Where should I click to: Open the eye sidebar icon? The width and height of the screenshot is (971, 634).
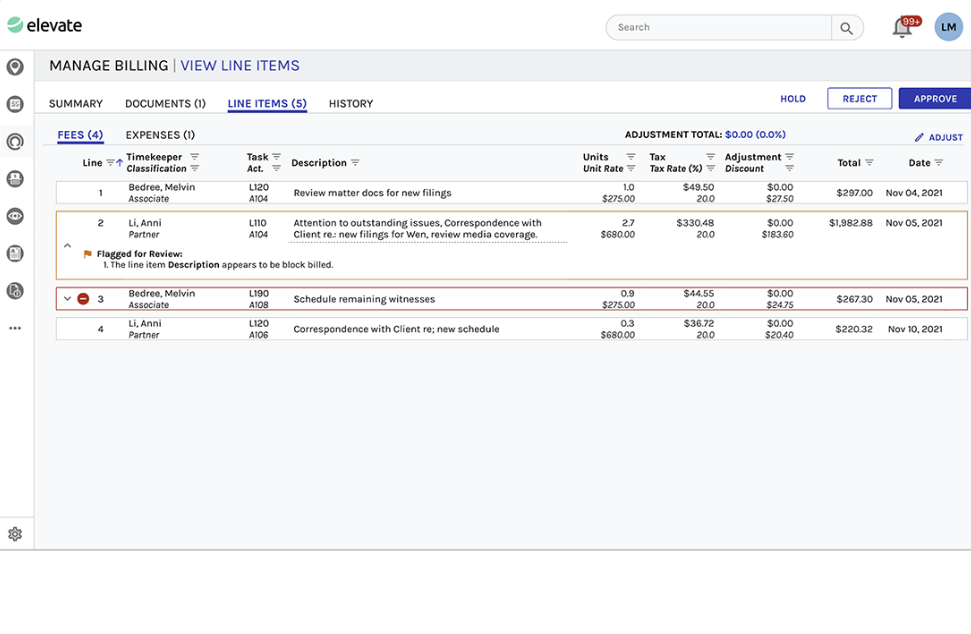click(x=15, y=216)
